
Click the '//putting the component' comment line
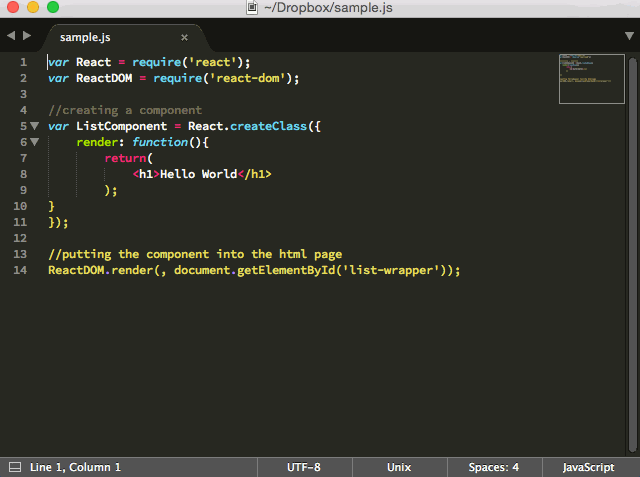pyautogui.click(x=195, y=254)
